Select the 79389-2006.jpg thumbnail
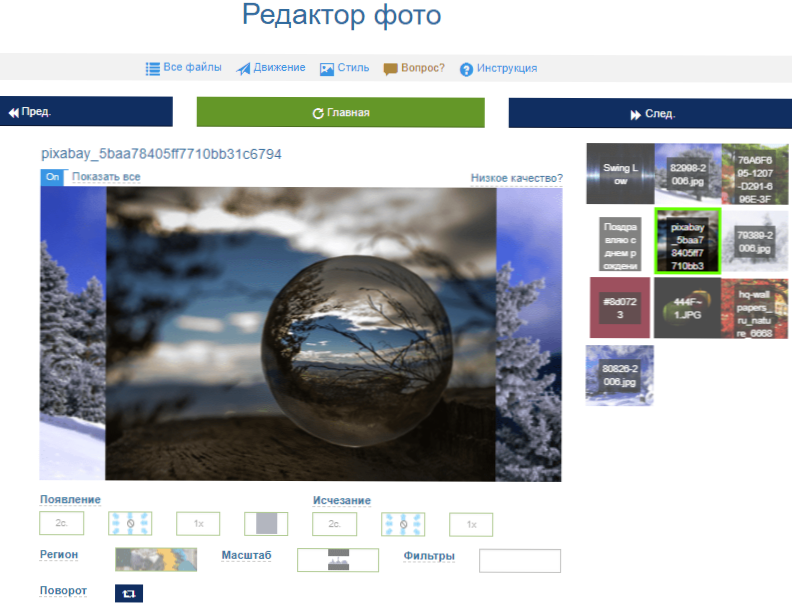 click(755, 241)
